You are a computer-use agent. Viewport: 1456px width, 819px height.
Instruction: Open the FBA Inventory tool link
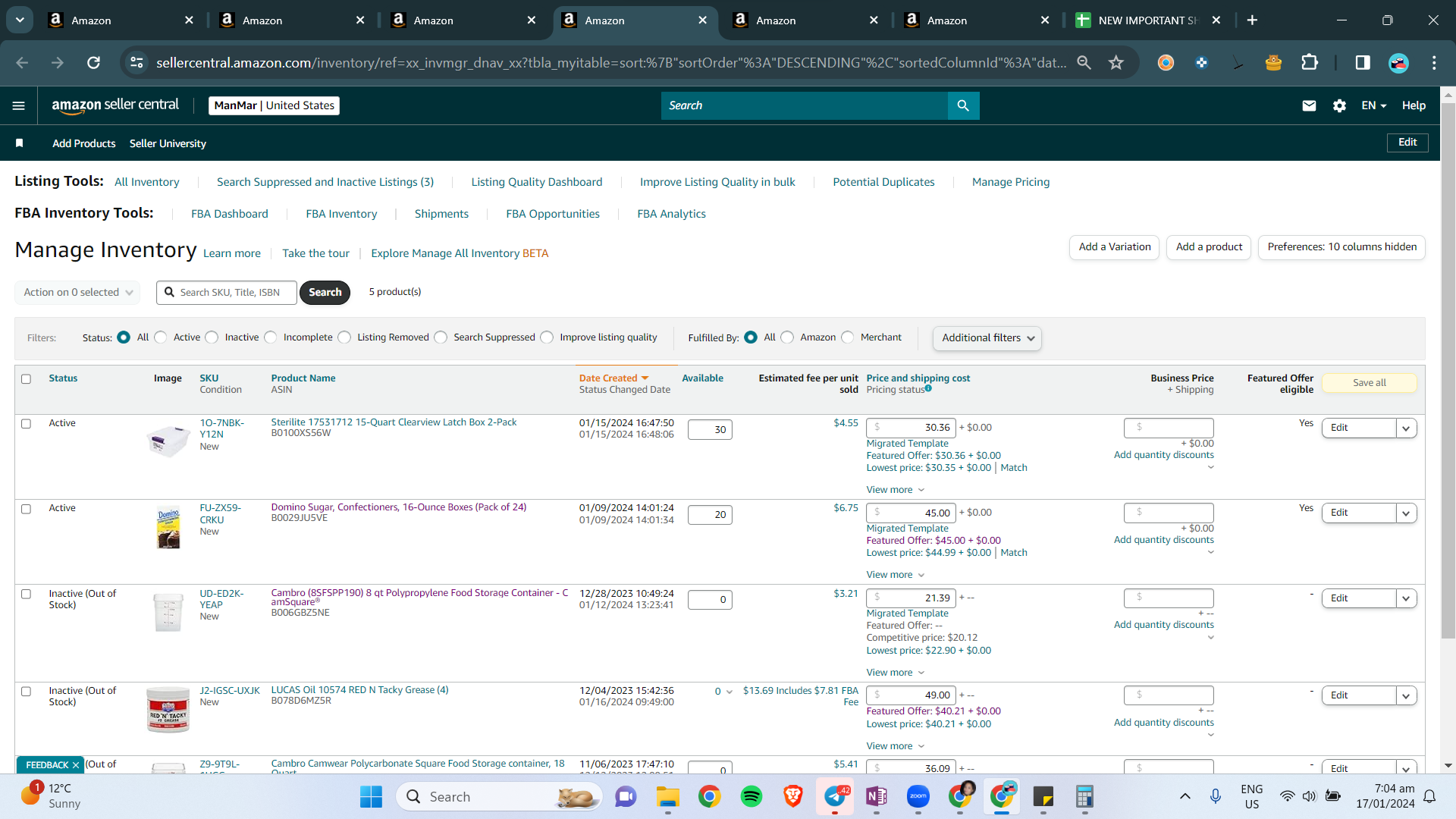pos(341,214)
